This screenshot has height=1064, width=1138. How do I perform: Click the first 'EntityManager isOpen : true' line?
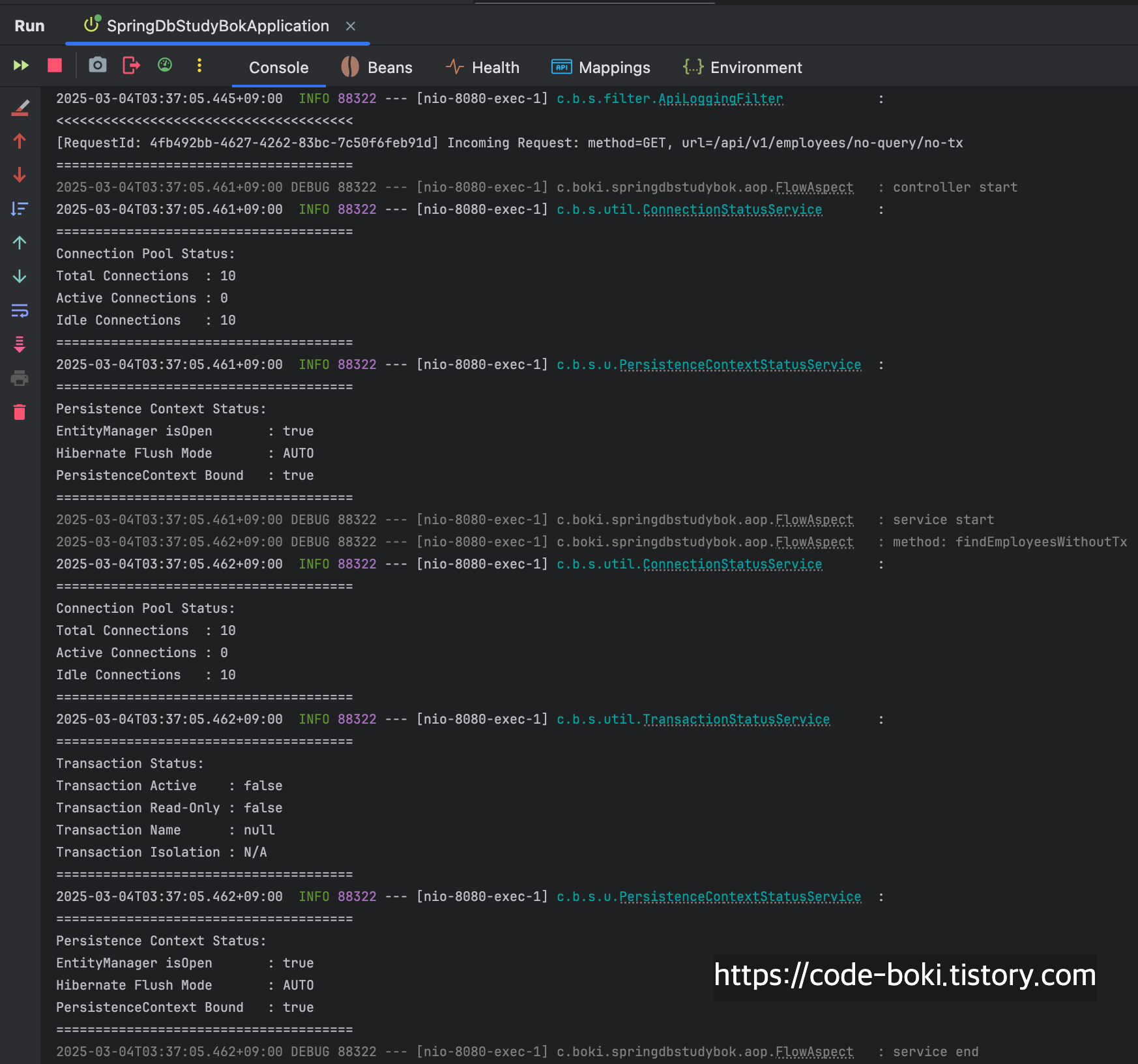click(185, 431)
